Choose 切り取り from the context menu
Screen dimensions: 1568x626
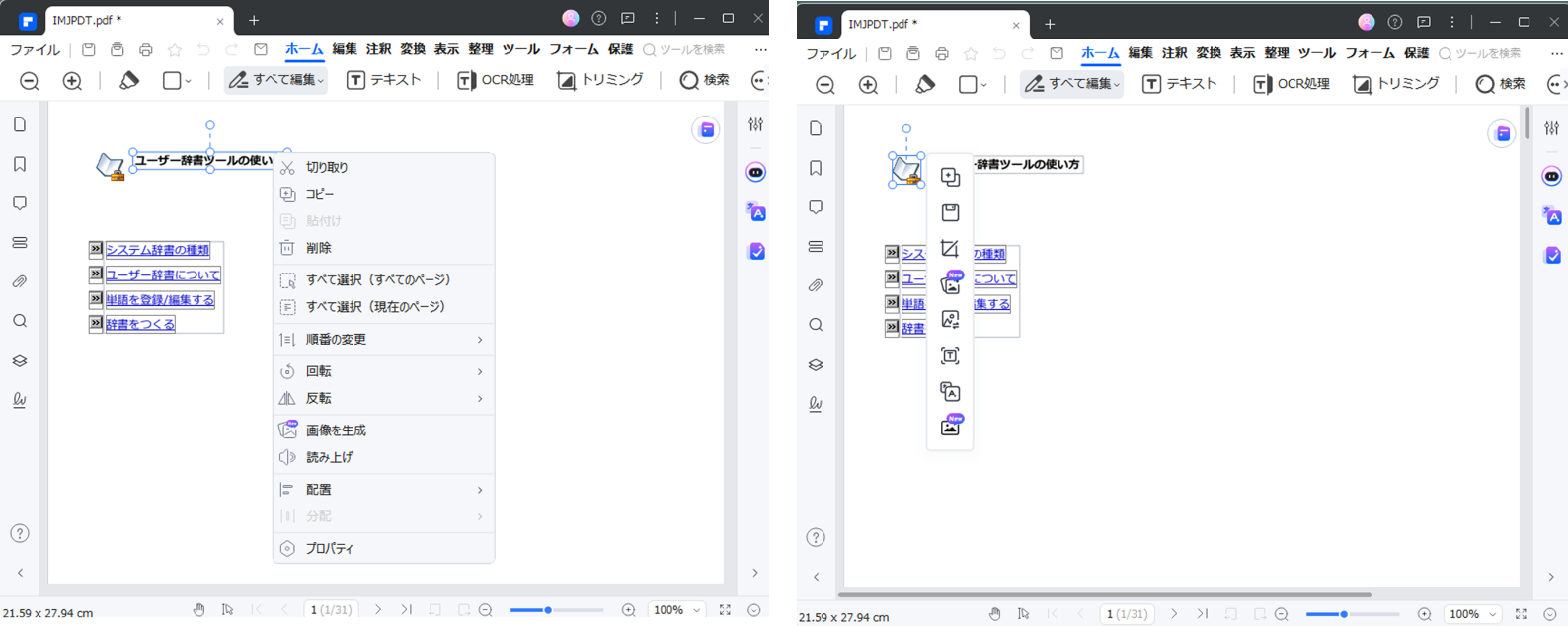[327, 168]
